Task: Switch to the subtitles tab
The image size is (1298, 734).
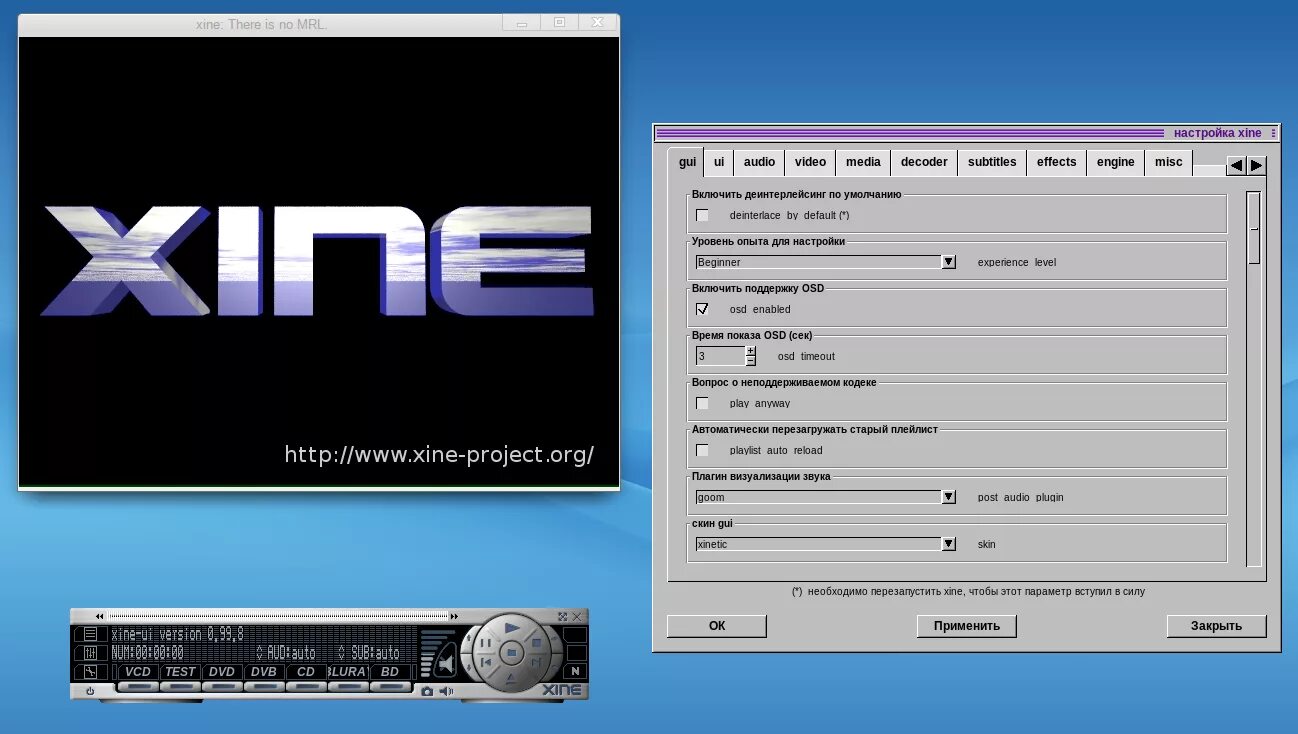Action: coord(992,162)
